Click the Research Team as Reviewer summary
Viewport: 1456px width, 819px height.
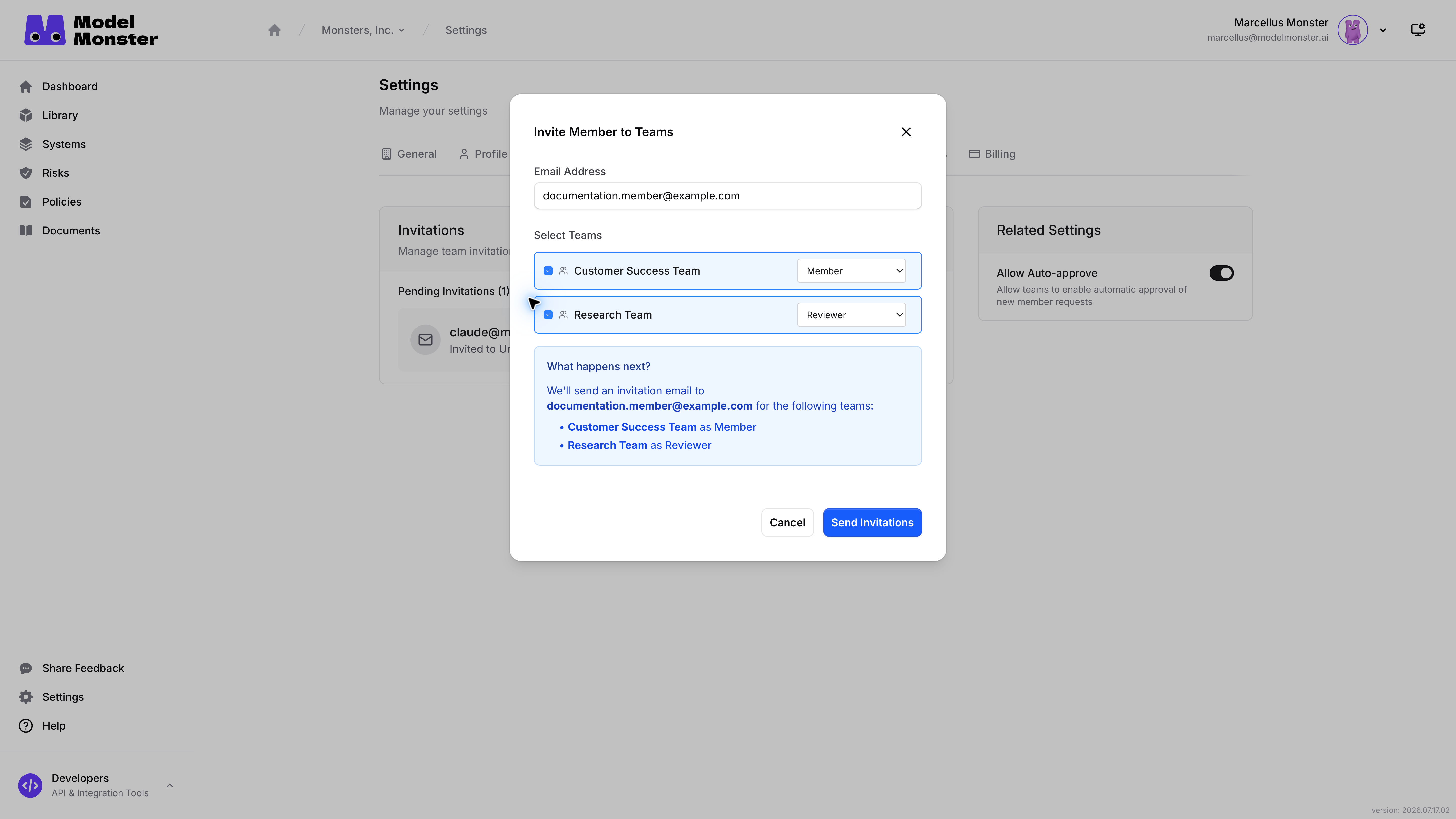639,445
